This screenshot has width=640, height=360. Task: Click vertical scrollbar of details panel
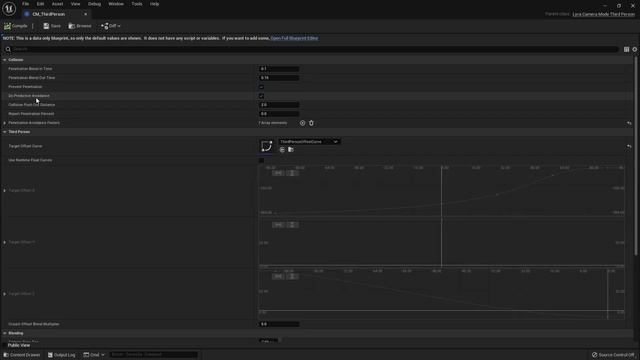click(636, 156)
